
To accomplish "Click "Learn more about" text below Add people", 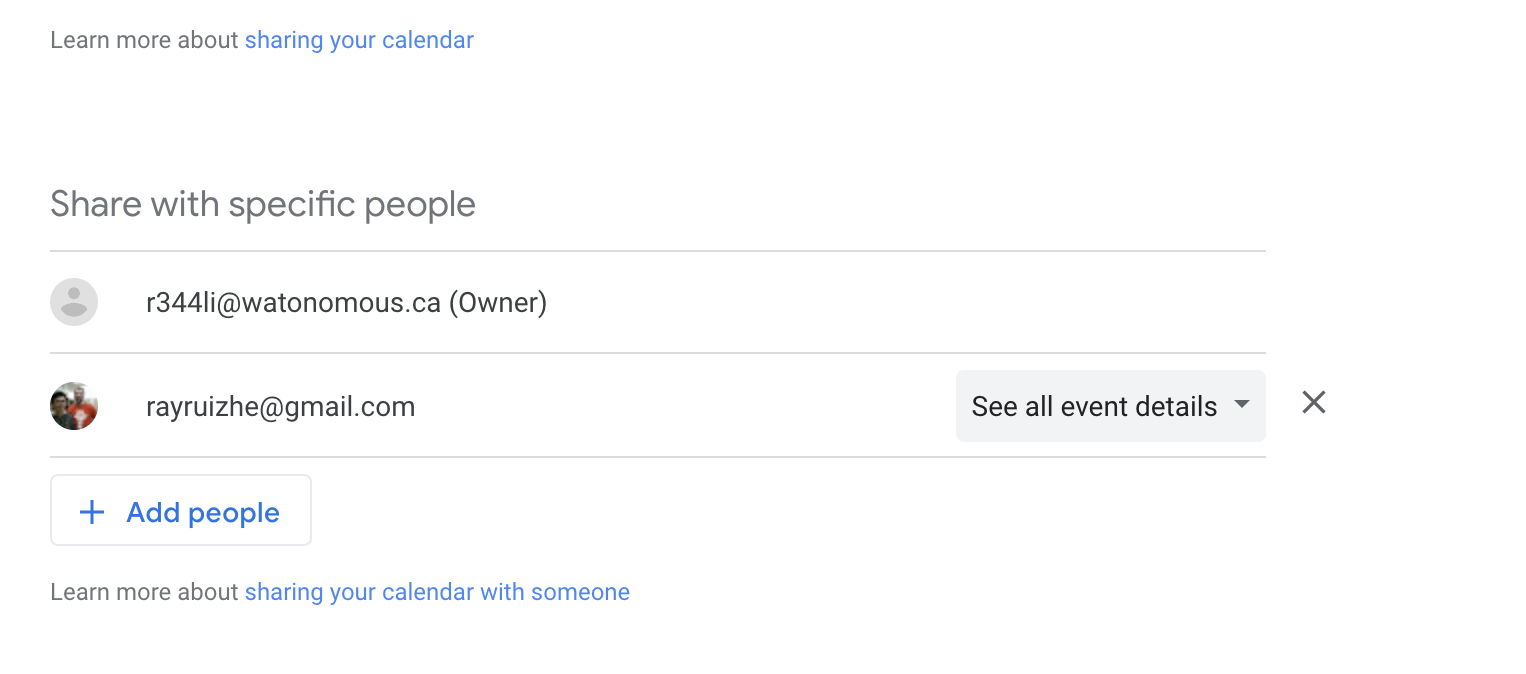I will (144, 592).
